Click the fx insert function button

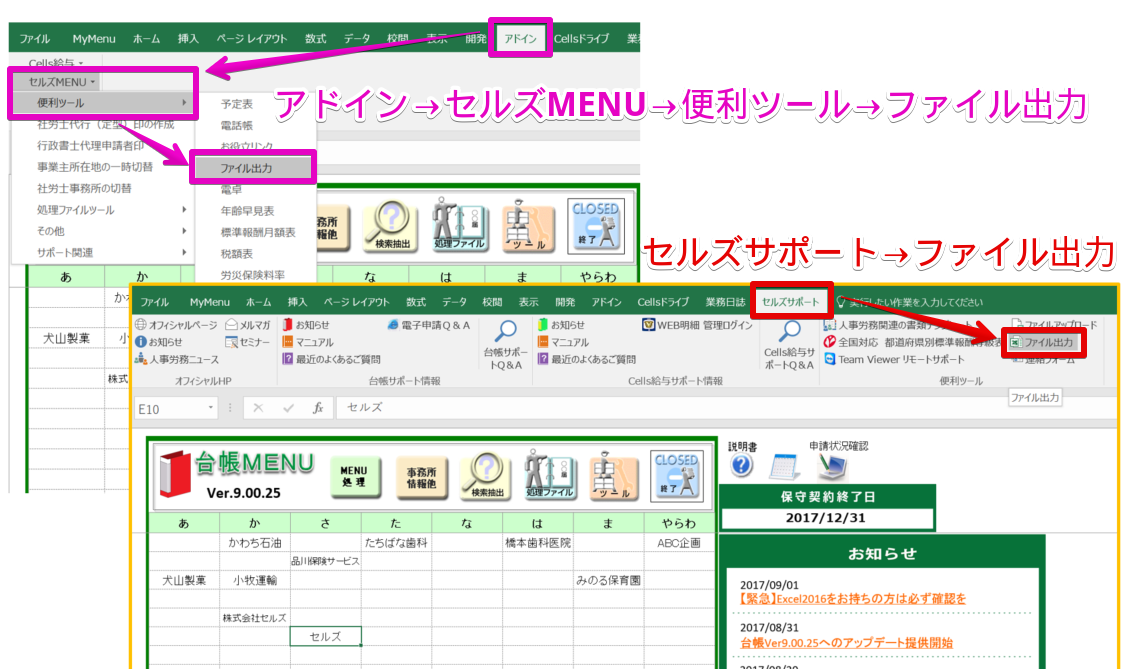318,407
